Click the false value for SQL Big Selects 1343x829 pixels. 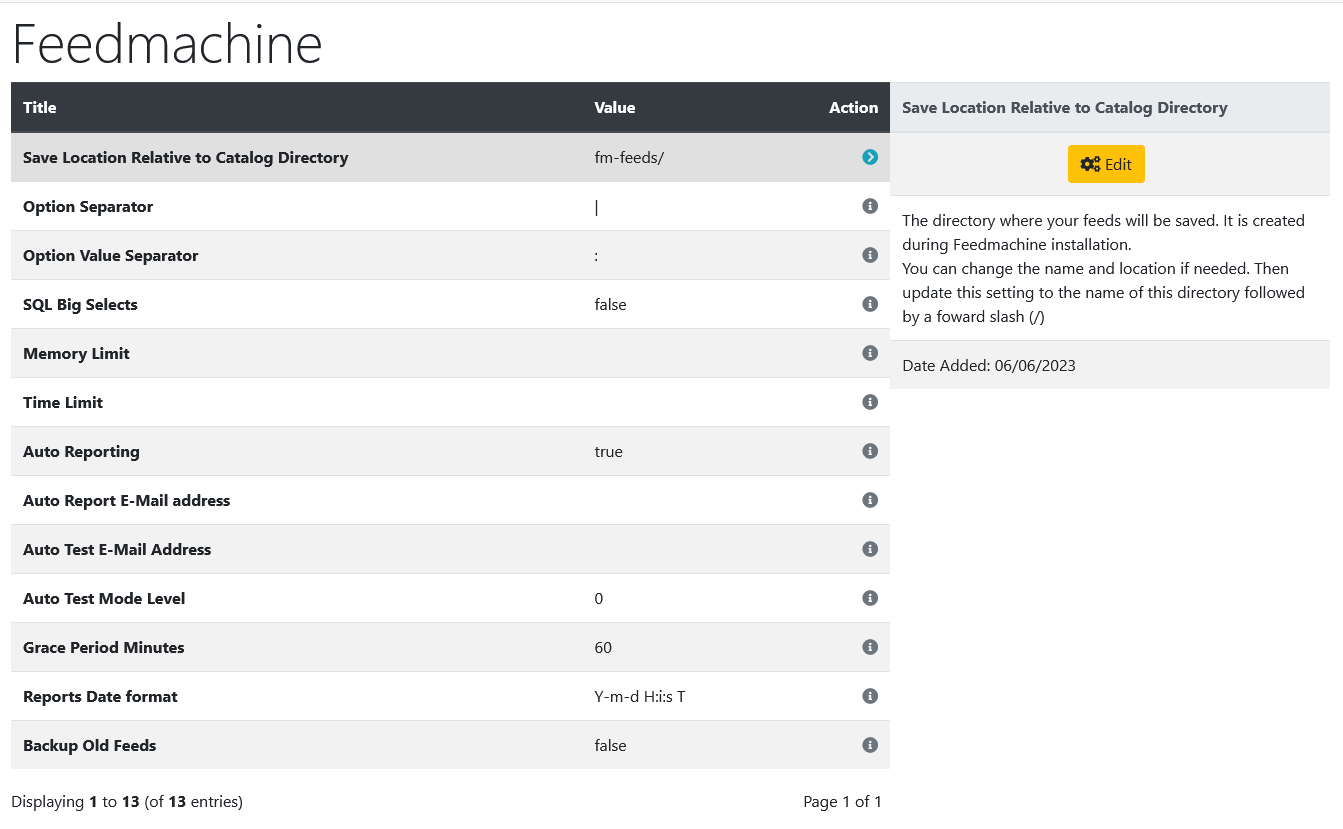[610, 305]
